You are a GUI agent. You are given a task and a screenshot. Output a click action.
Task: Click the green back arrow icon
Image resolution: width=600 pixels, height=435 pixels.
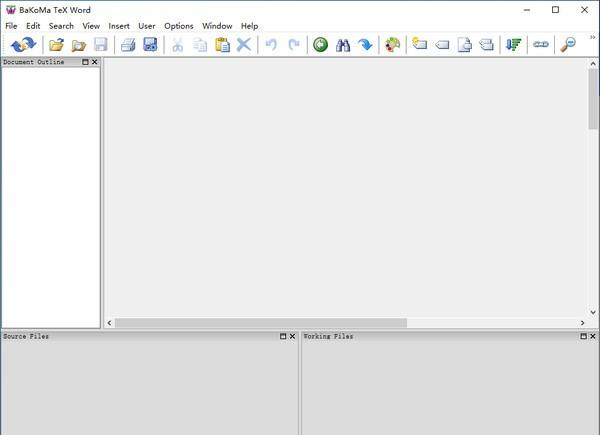(x=320, y=45)
